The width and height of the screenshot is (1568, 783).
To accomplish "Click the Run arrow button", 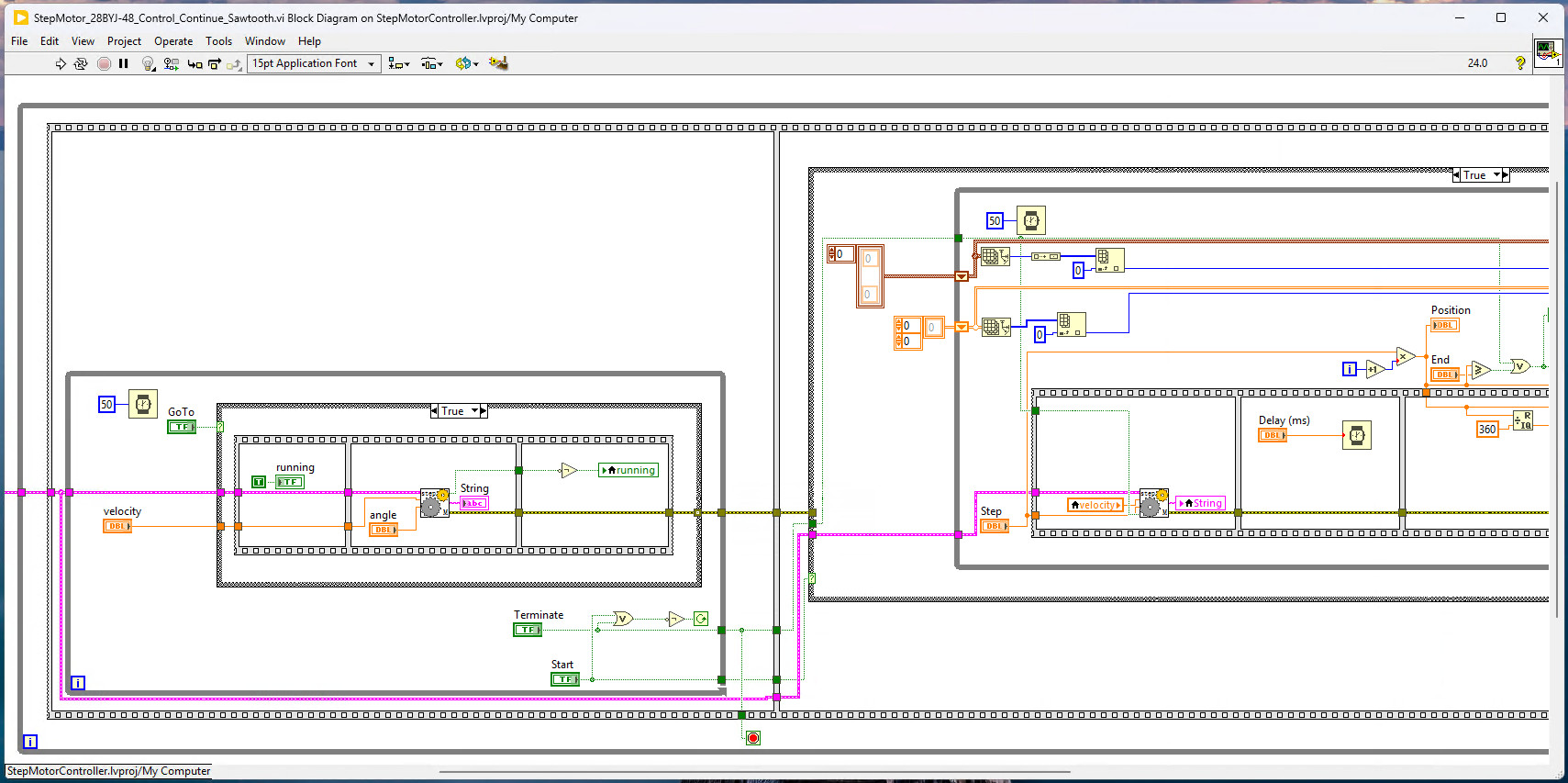I will click(x=61, y=63).
